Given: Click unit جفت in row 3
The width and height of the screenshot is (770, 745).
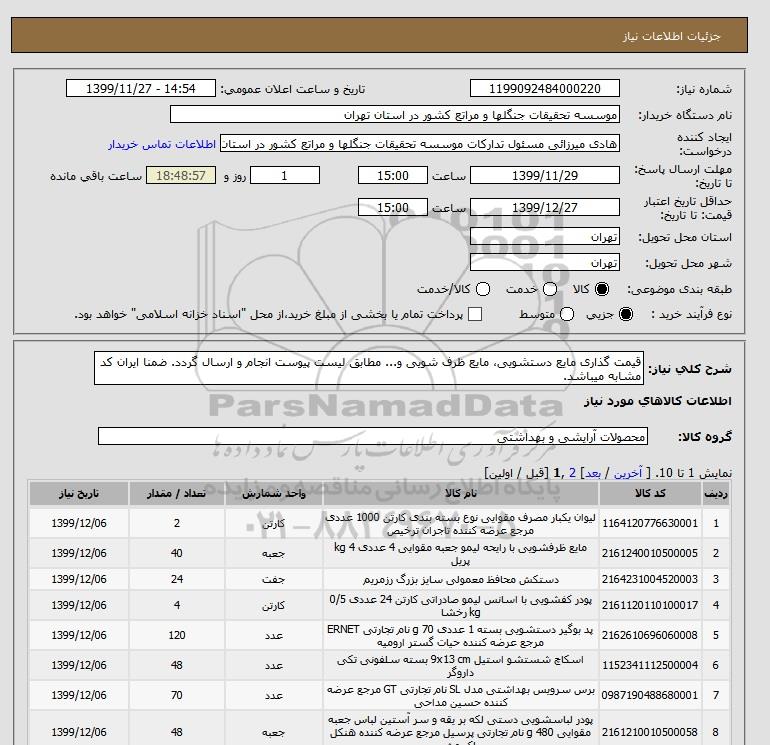Looking at the screenshot, I should 274,579.
